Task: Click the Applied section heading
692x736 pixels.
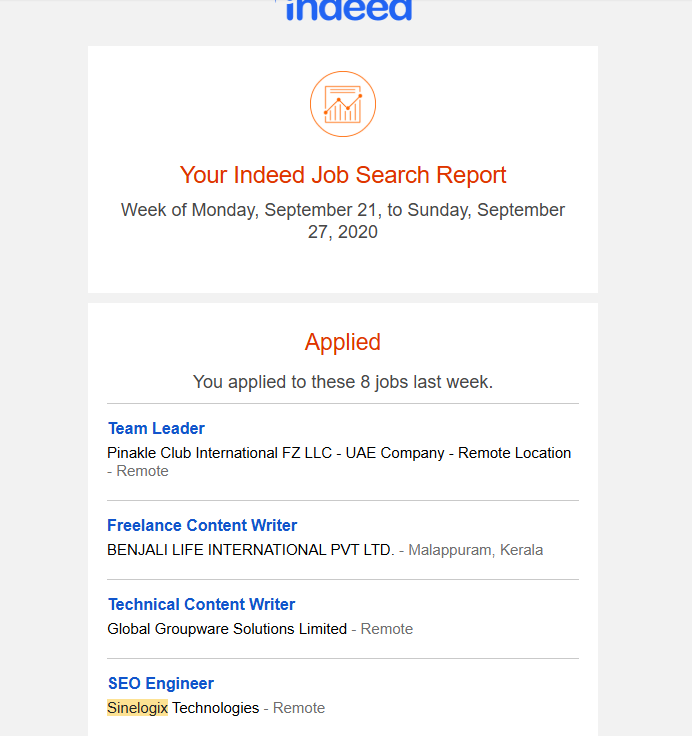Action: 343,342
